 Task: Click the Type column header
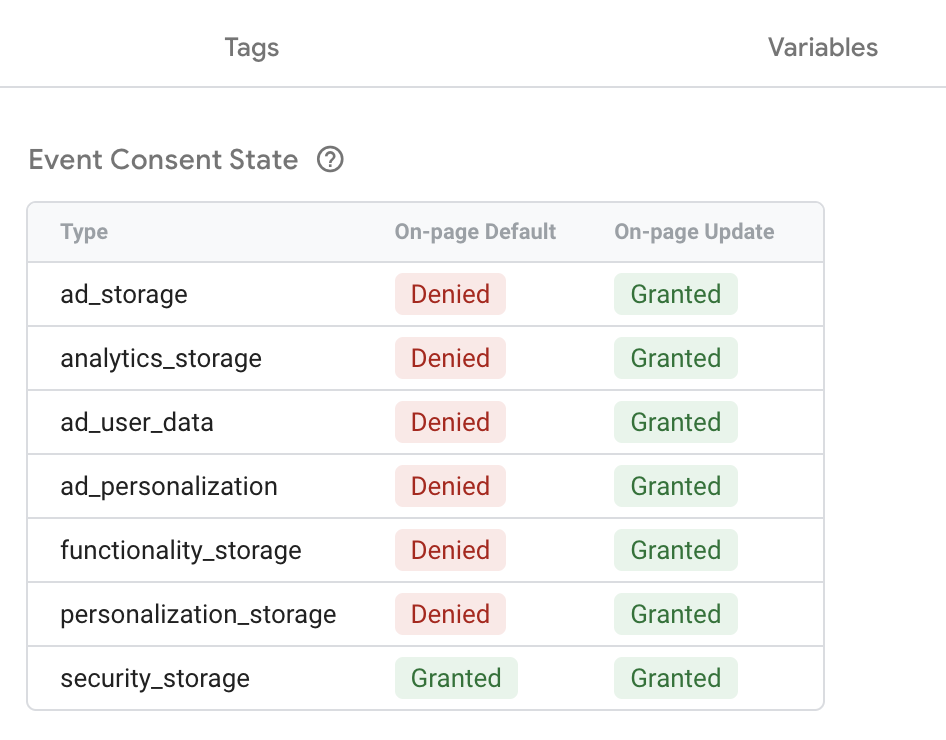pos(83,231)
